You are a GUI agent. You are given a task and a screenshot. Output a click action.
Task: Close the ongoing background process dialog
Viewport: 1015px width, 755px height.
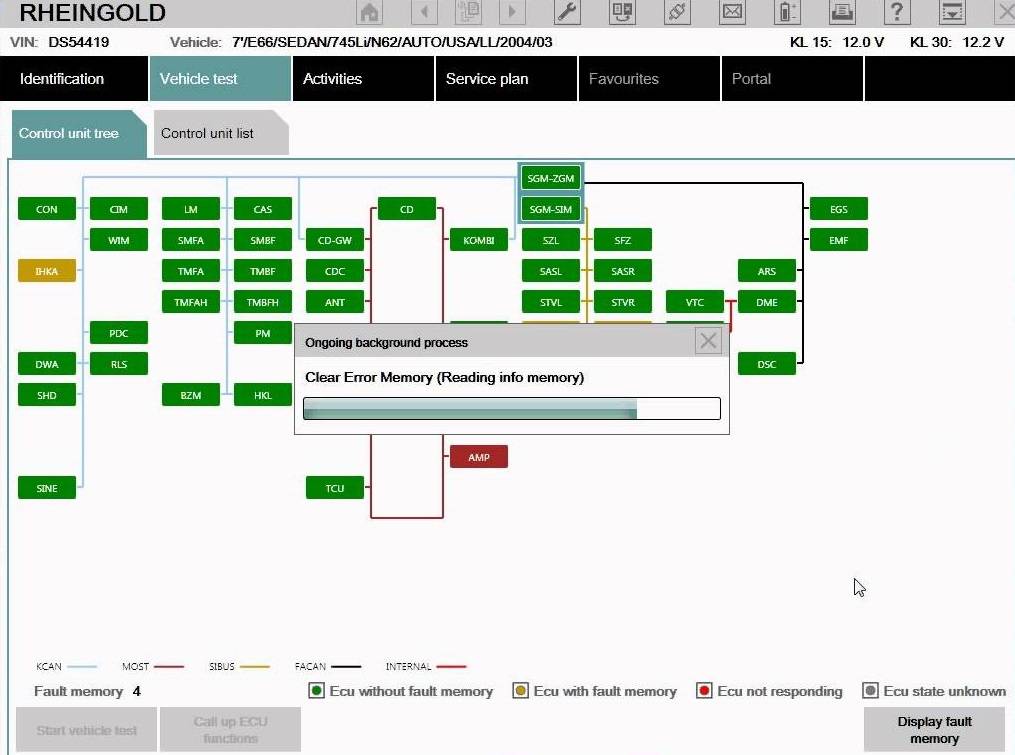pyautogui.click(x=708, y=341)
